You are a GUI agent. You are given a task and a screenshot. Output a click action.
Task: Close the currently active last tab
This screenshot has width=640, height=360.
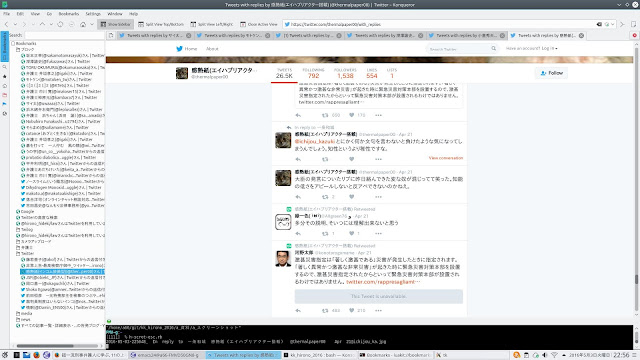click(581, 36)
